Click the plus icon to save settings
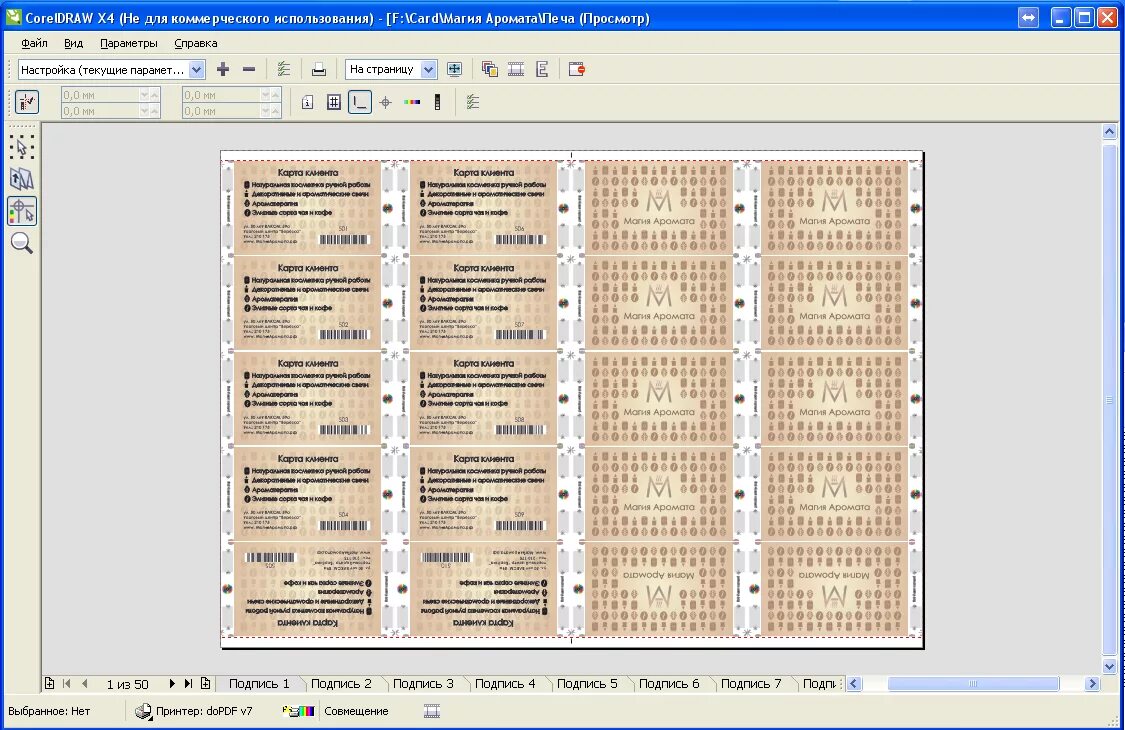This screenshot has height=730, width=1125. click(223, 69)
